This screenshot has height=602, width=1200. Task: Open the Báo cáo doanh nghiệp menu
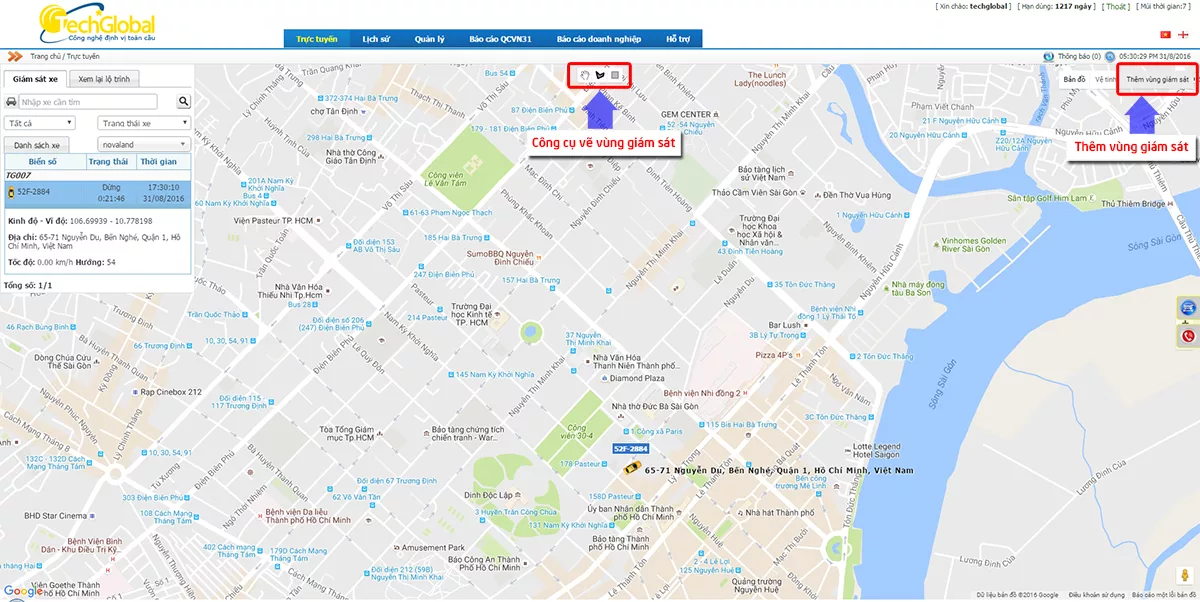point(598,39)
